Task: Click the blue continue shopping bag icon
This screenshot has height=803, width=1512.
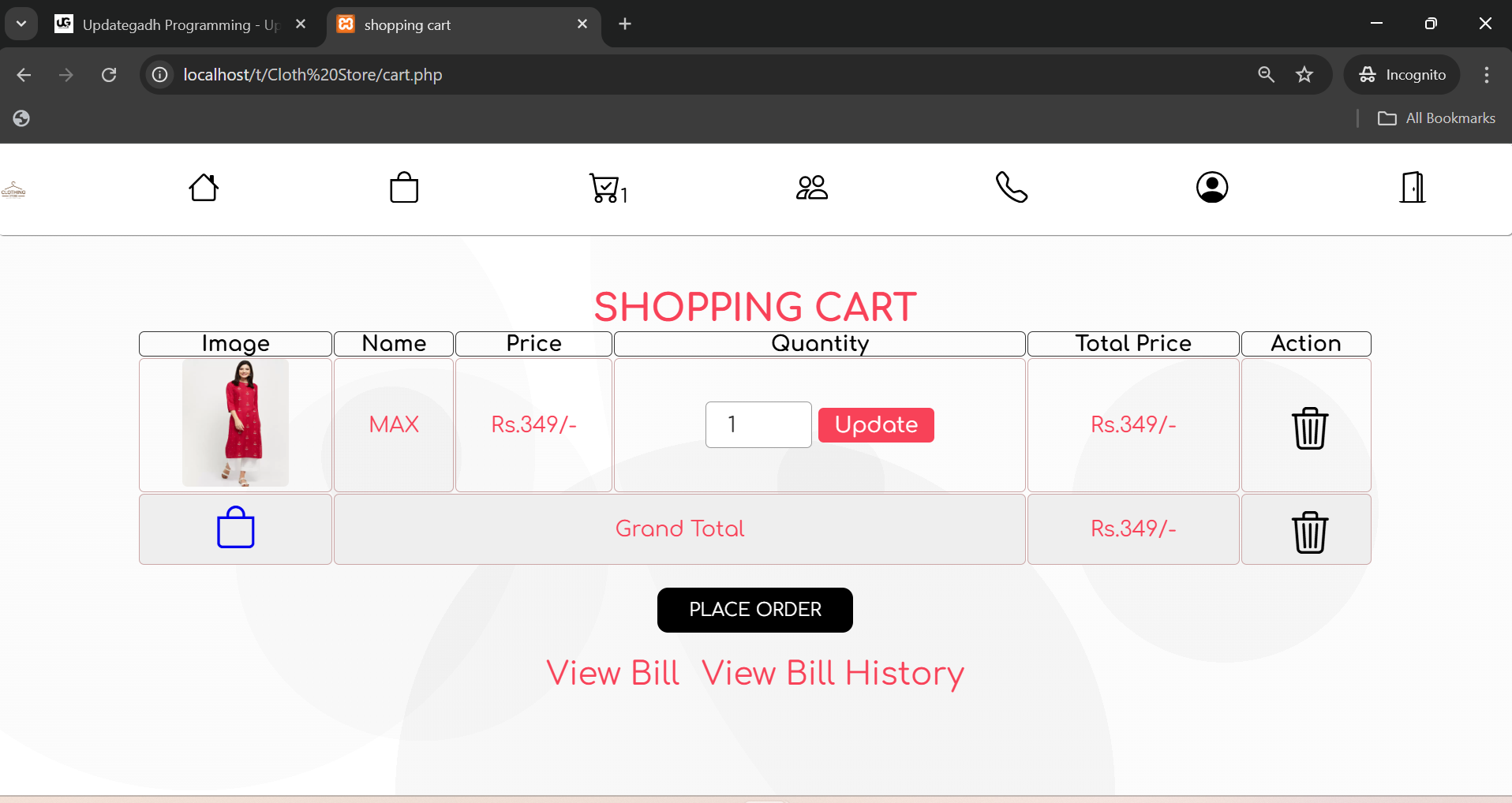Action: 235,528
